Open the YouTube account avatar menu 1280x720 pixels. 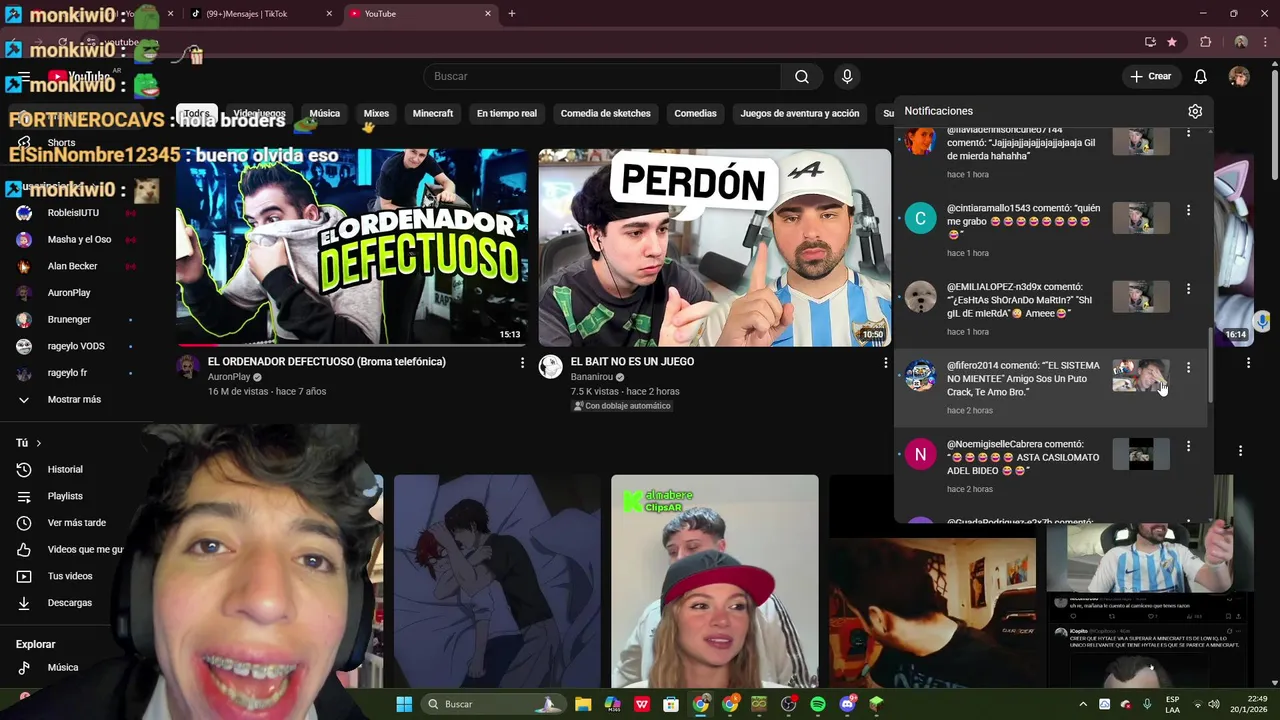[1239, 77]
